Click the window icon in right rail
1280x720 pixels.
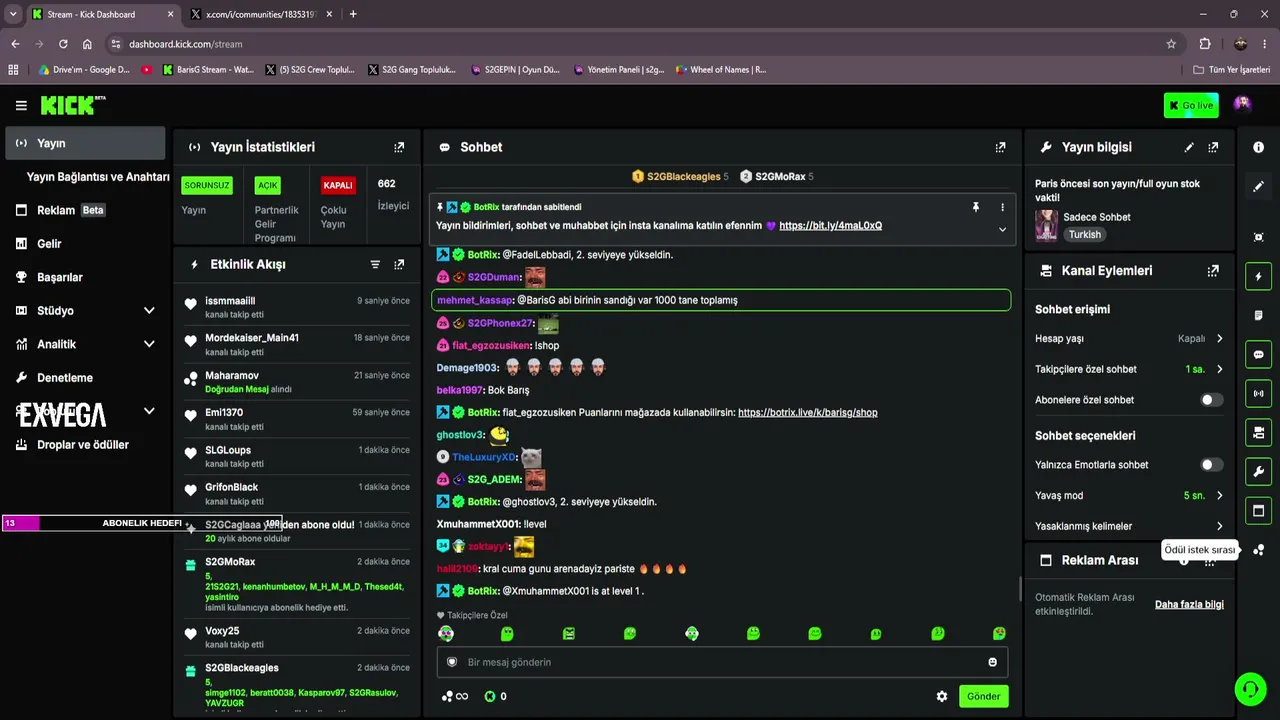tap(1258, 511)
